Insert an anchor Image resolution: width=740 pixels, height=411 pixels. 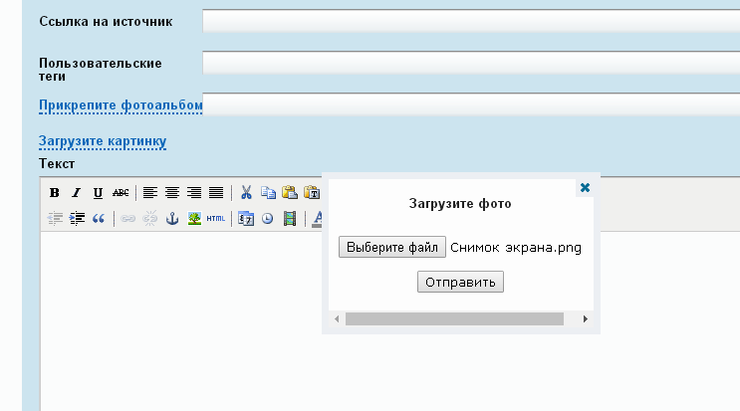[172, 219]
